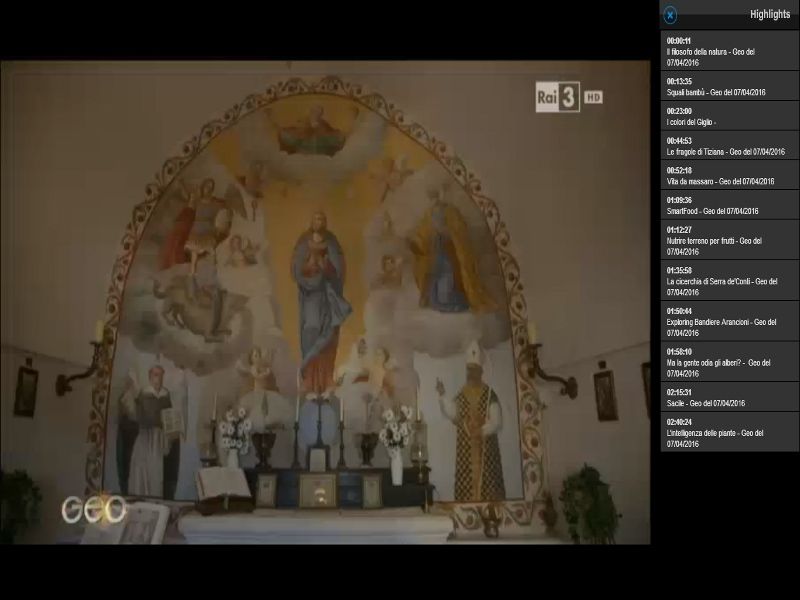Jump to 'Nutrire terreno per frutti' highlight
This screenshot has width=800, height=600.
coord(730,240)
